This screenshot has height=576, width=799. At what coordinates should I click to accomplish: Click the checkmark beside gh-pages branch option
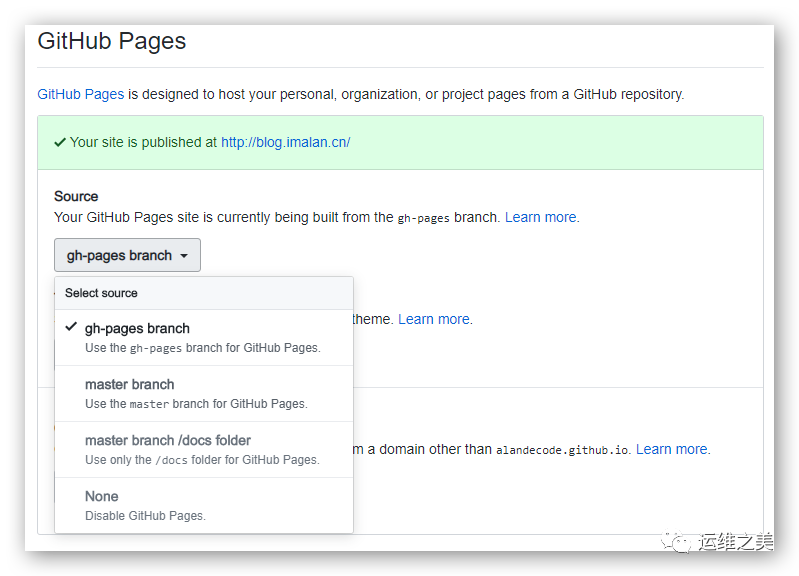(71, 327)
